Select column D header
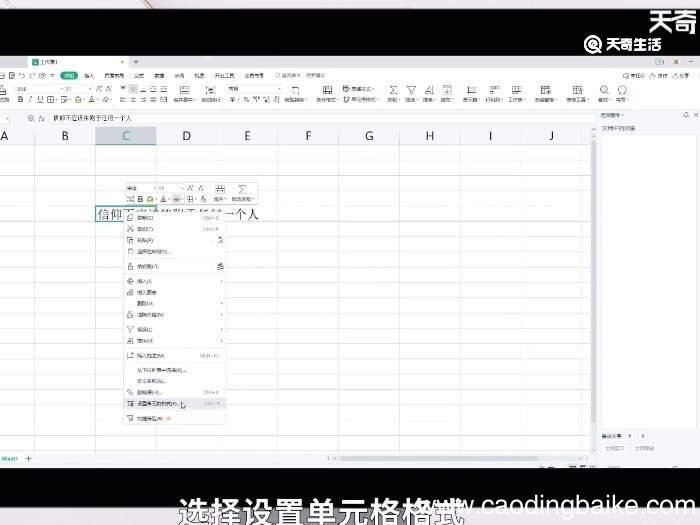The height and width of the screenshot is (525, 700). [187, 136]
